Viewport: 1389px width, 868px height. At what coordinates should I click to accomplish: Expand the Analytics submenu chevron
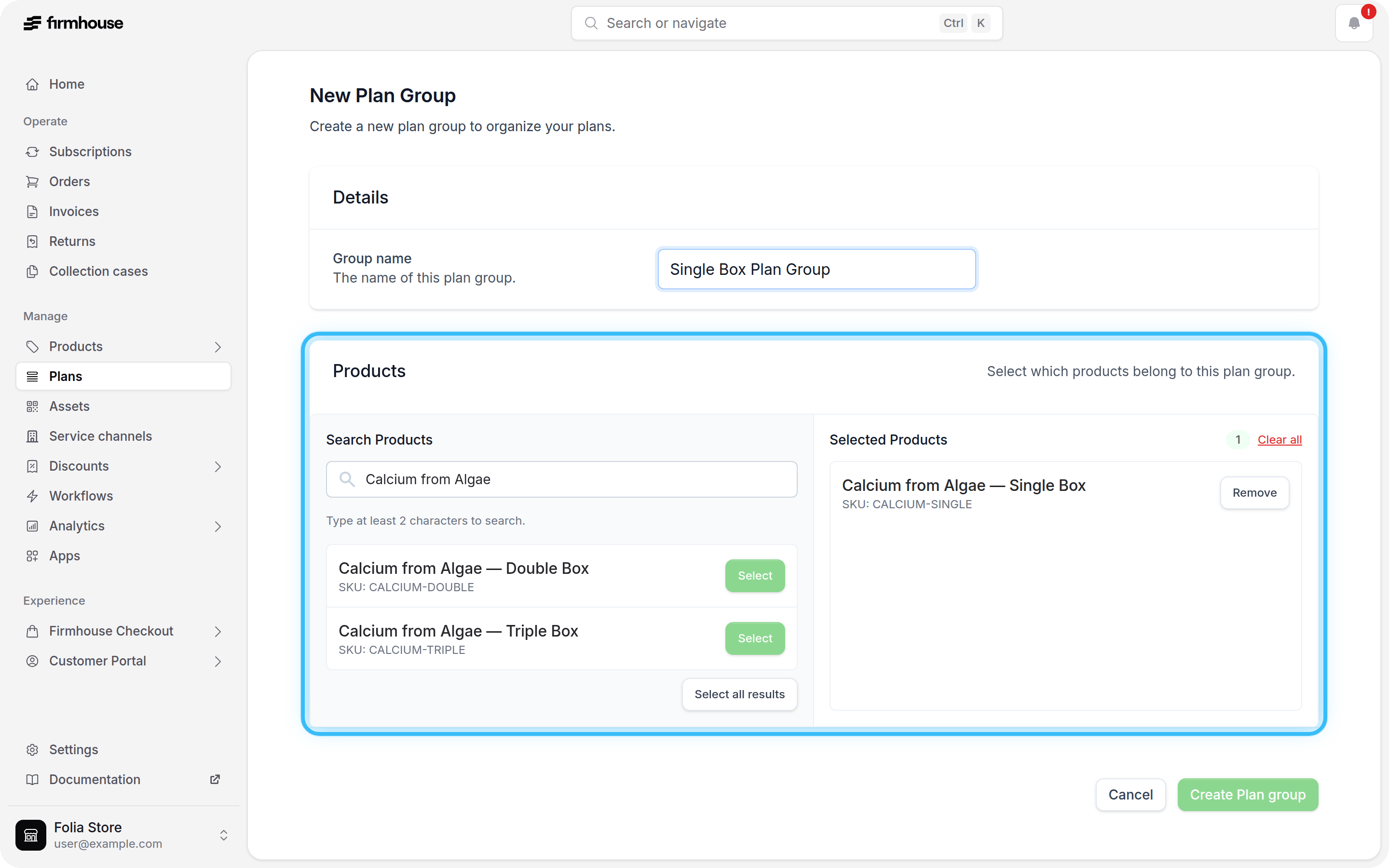[218, 526]
